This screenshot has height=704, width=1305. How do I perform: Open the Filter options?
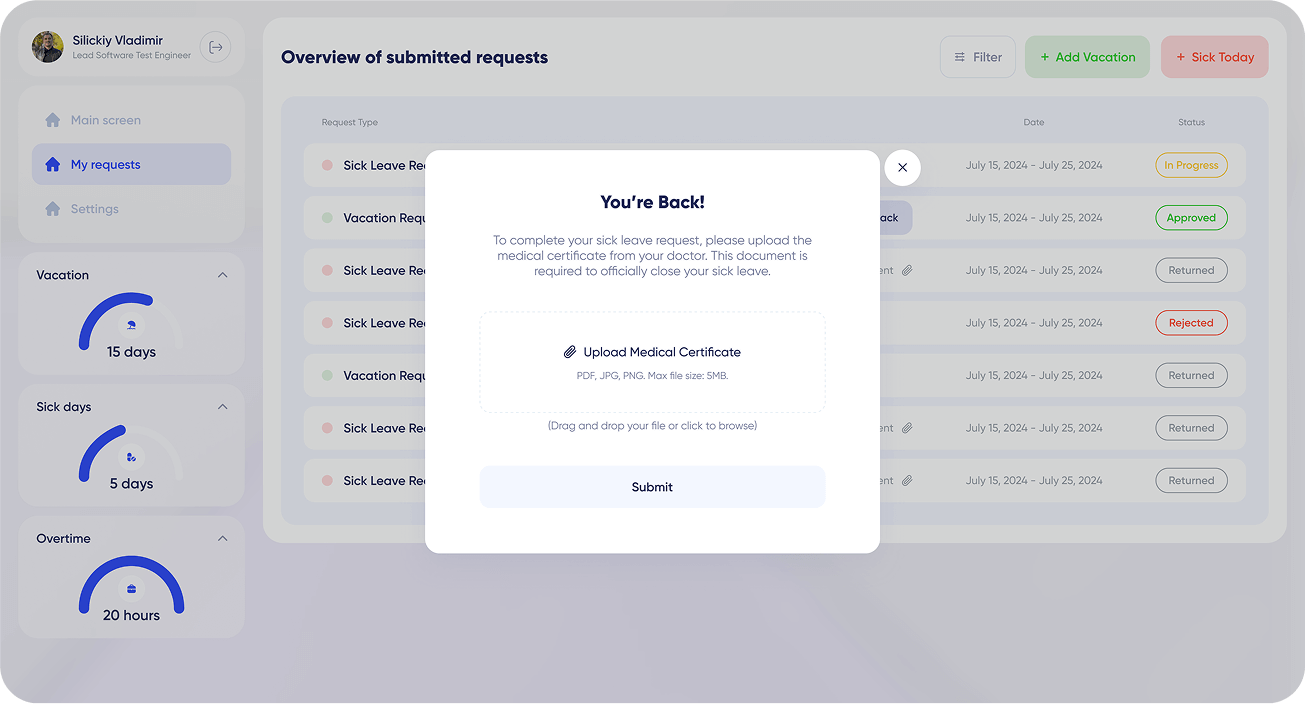tap(978, 57)
